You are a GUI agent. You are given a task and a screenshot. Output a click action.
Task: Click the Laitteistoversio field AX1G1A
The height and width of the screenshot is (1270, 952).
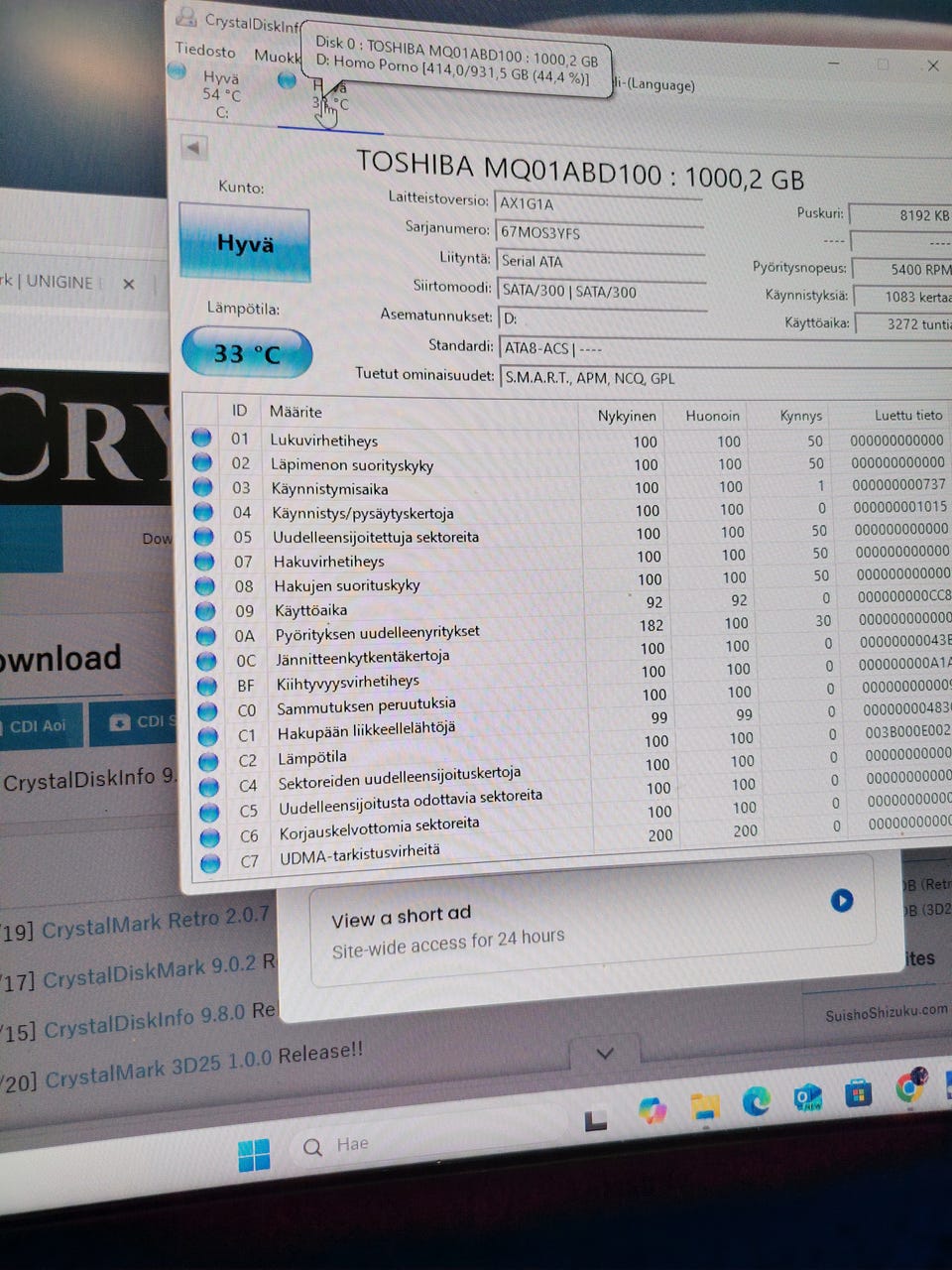(598, 202)
